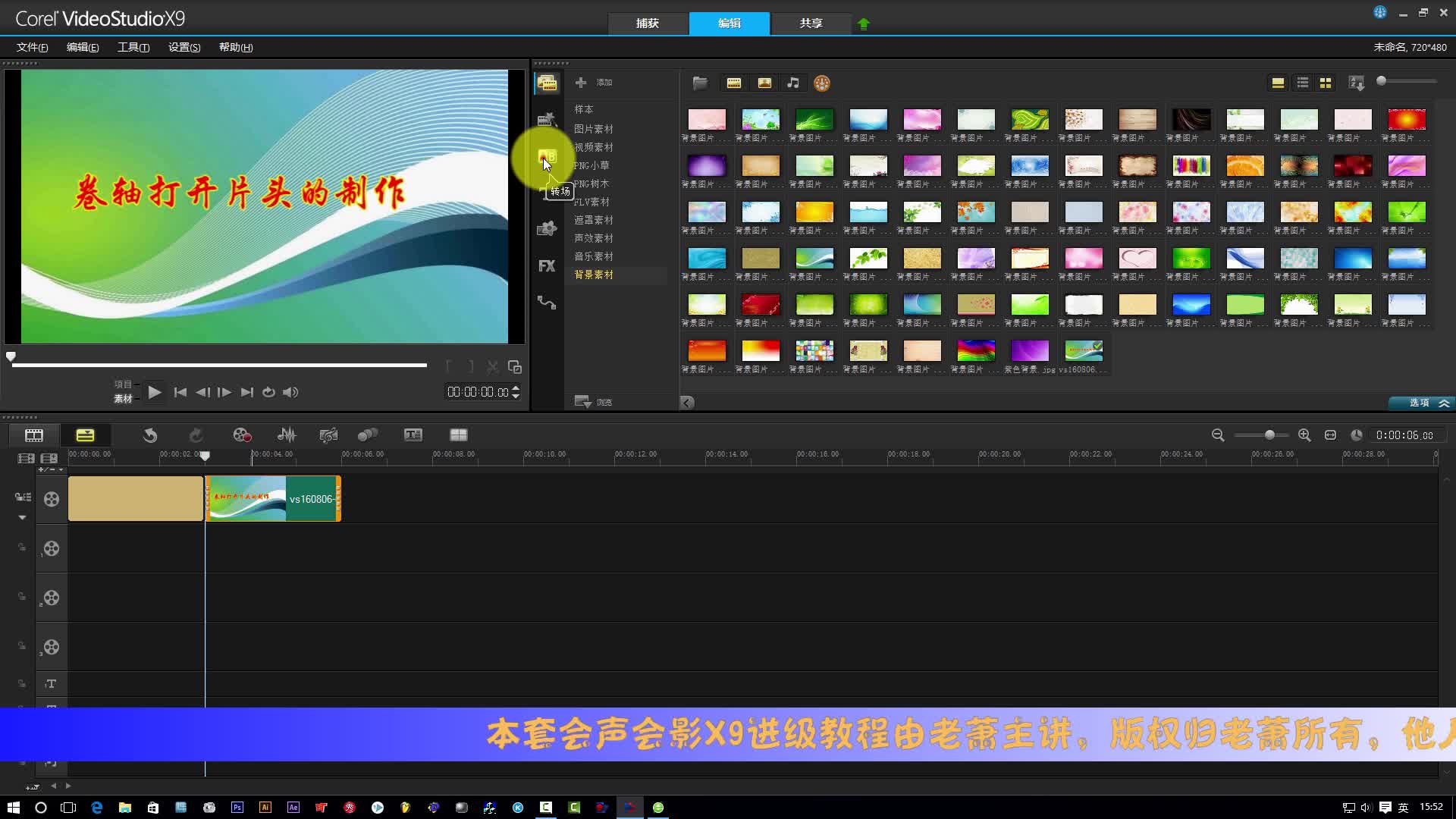Click the timeline zoom slider handle
The image size is (1456, 819).
[1269, 435]
